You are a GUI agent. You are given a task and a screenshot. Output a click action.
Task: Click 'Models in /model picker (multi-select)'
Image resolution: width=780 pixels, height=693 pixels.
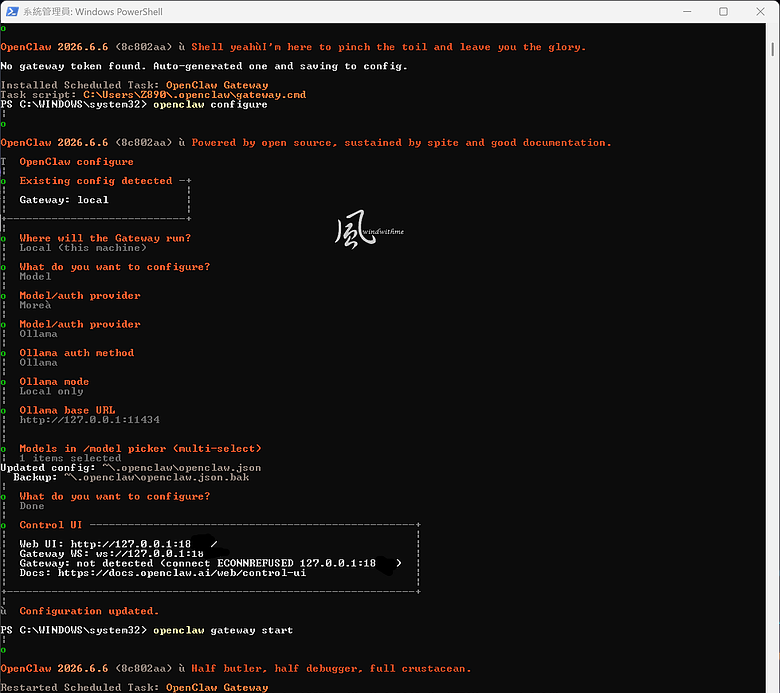[x=140, y=449]
